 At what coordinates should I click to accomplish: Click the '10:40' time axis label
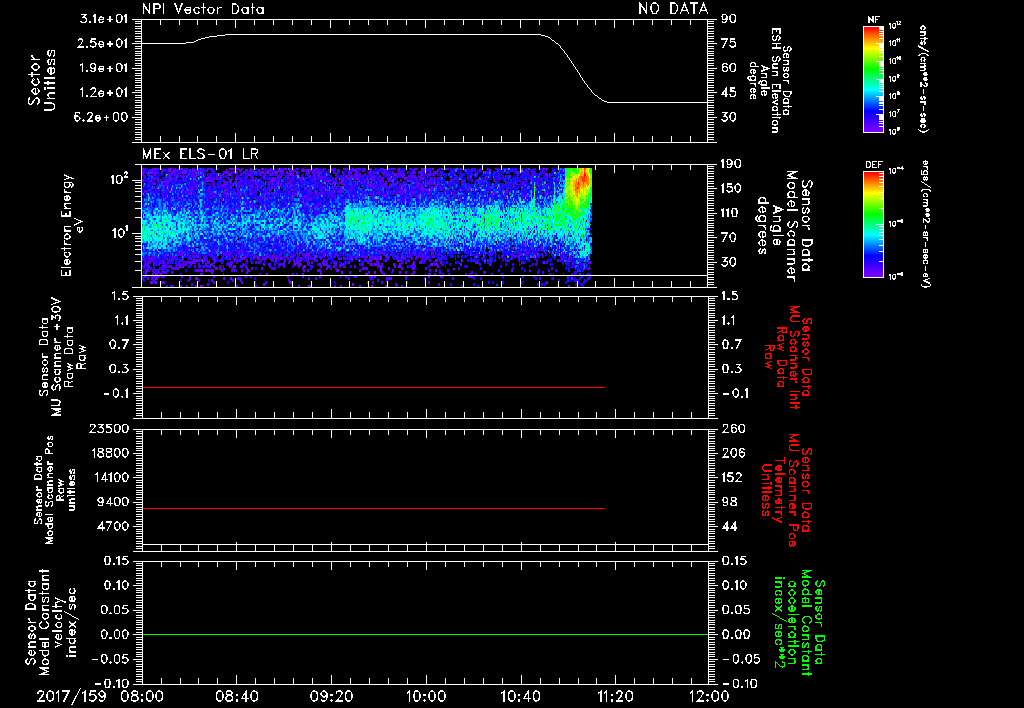[520, 696]
